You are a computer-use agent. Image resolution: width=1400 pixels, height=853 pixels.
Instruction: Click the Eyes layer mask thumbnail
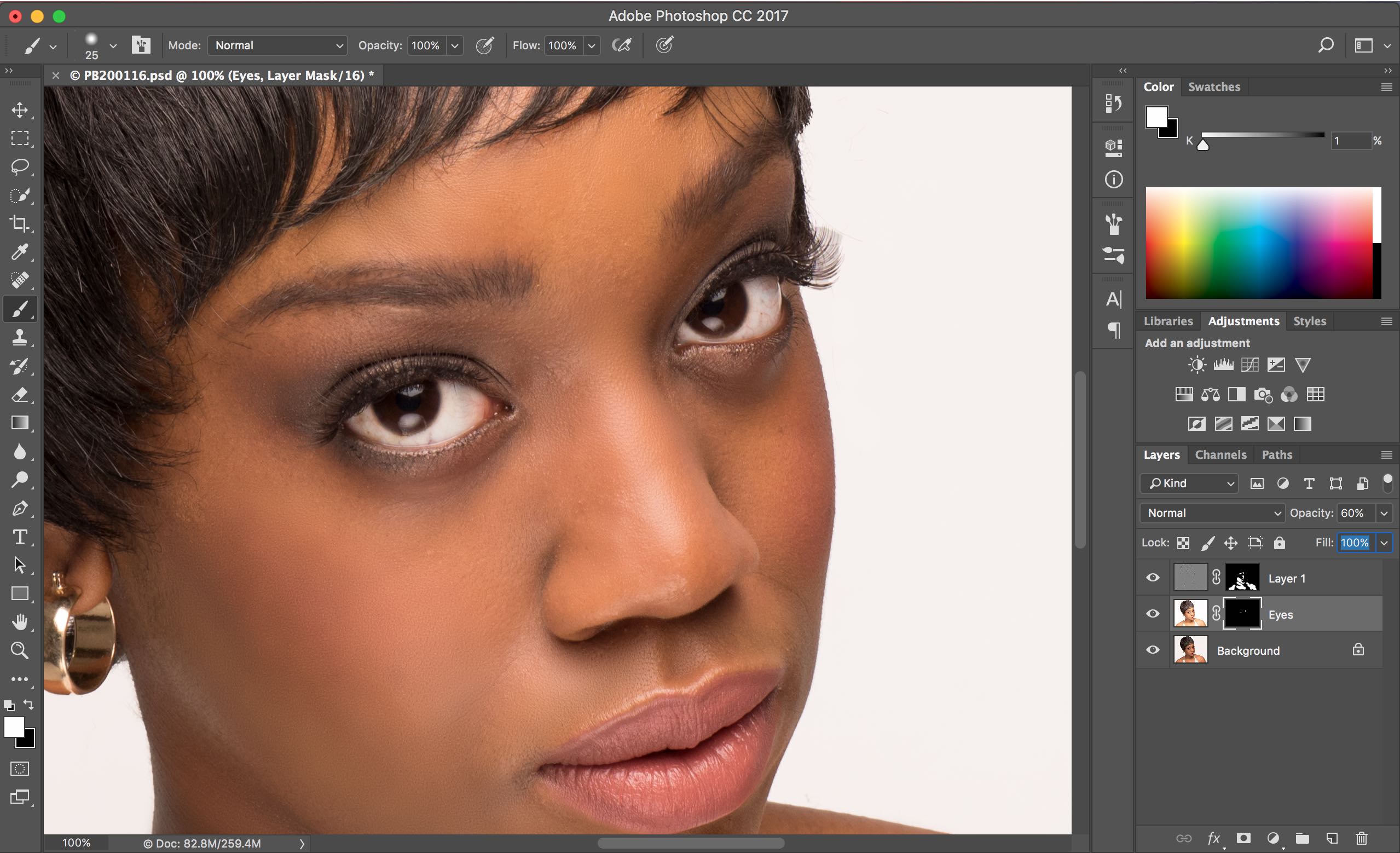(x=1242, y=613)
